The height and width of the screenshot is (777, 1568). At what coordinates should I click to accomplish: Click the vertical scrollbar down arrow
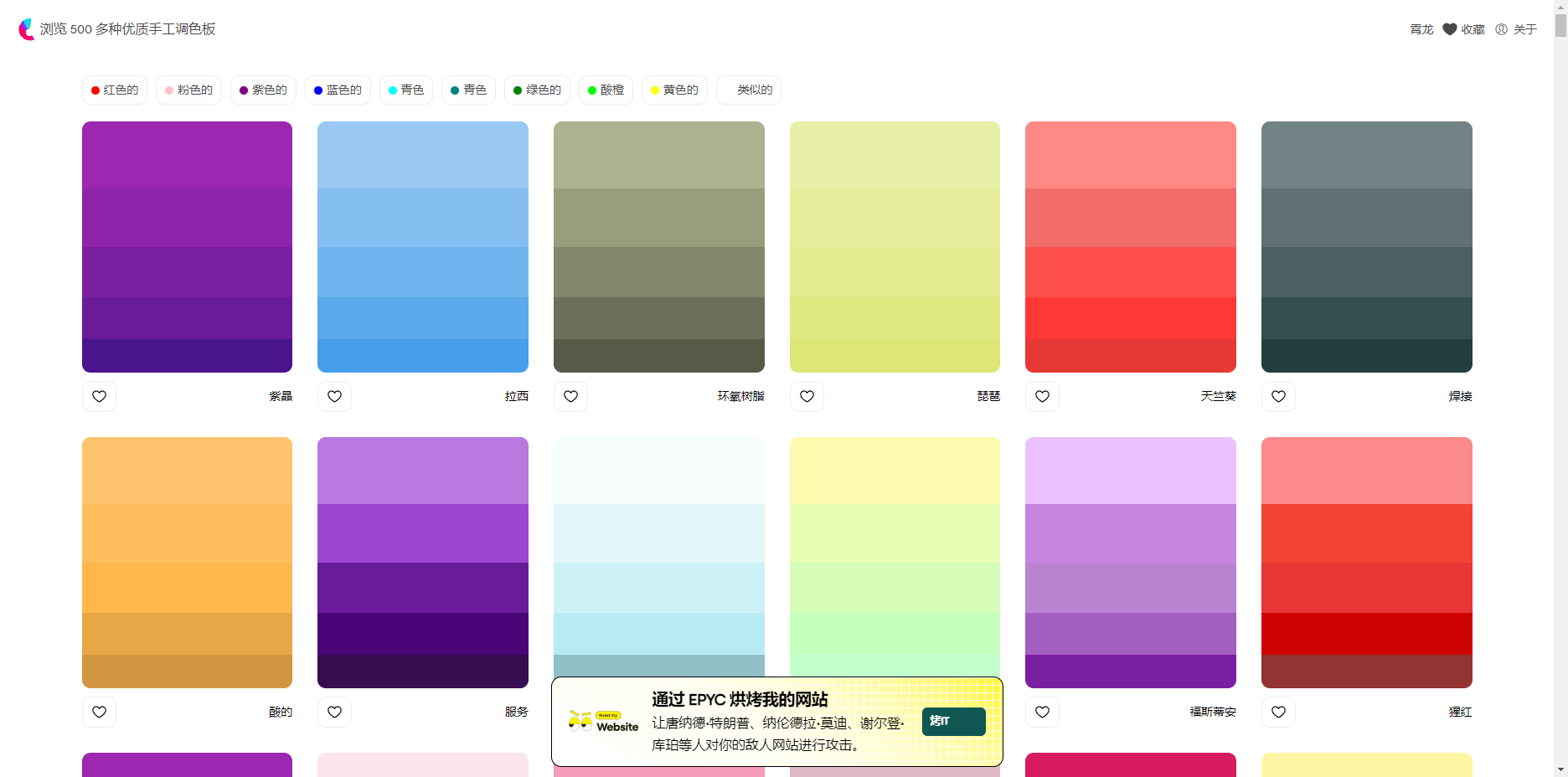click(1560, 769)
